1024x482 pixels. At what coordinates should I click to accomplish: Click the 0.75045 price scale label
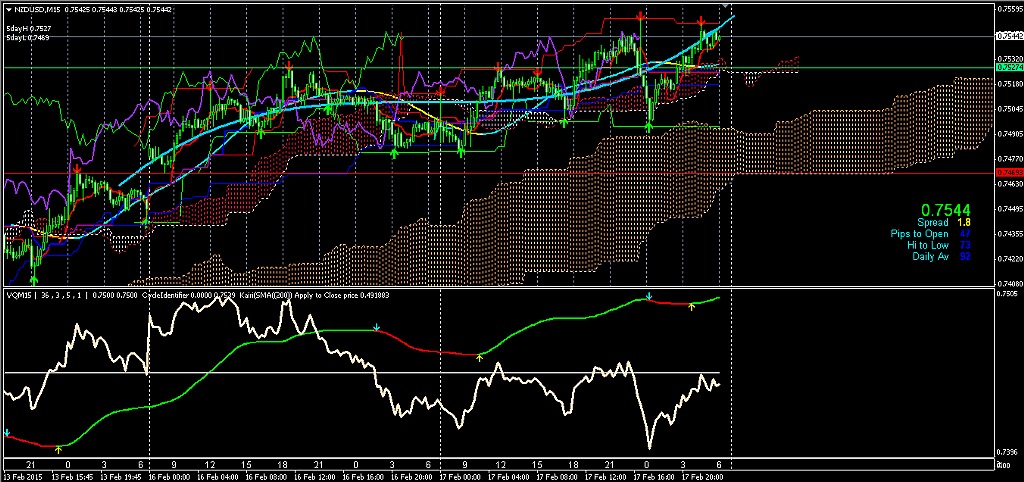[x=1010, y=109]
